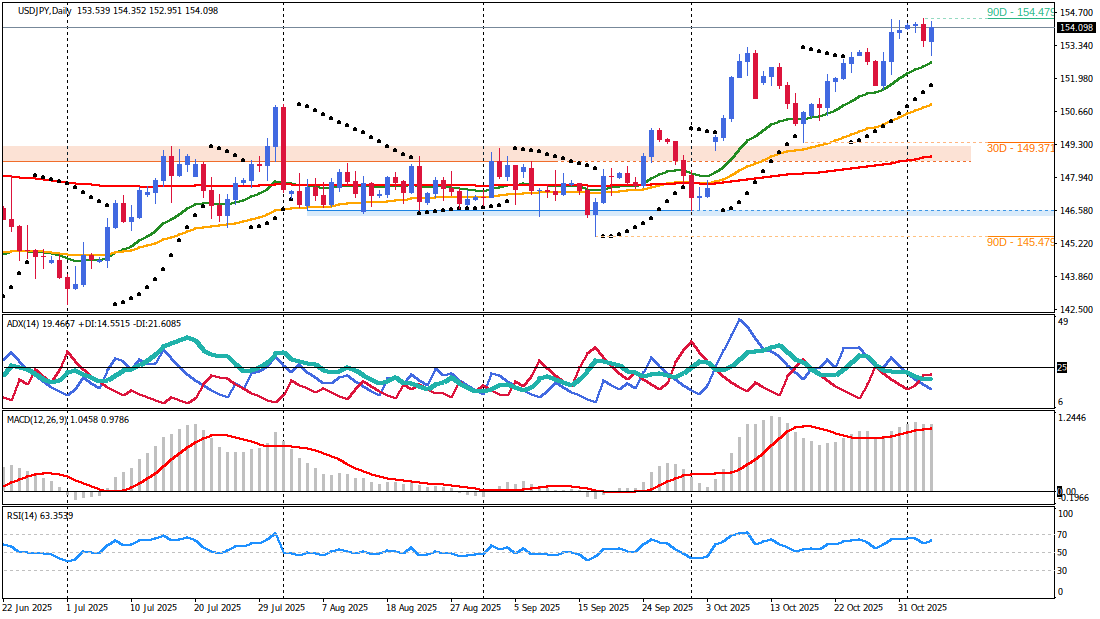Click the 24 Sep 2025 date label
This screenshot has width=1100, height=619.
667,608
